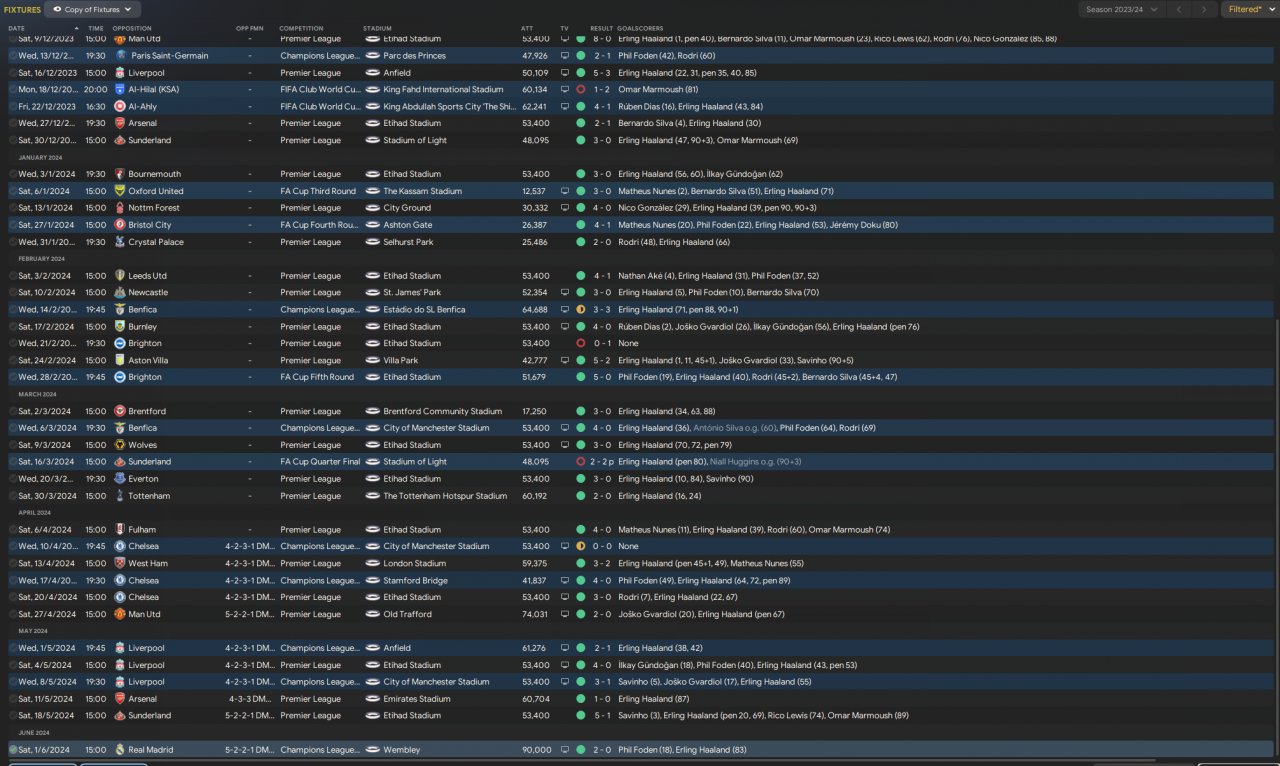Click the Paris Saint-Germain club badge
1280x766 pixels.
[120, 56]
